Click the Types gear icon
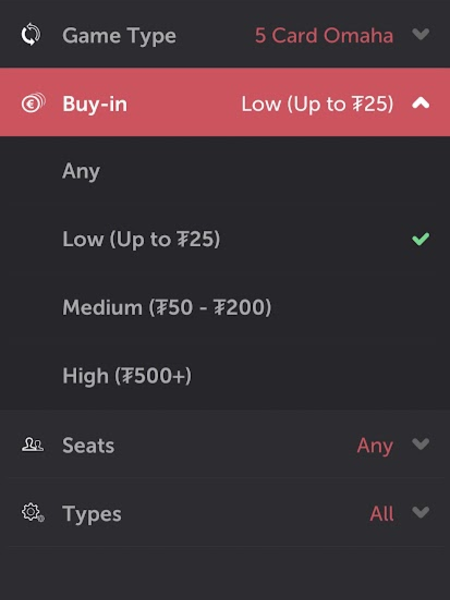 (33, 513)
